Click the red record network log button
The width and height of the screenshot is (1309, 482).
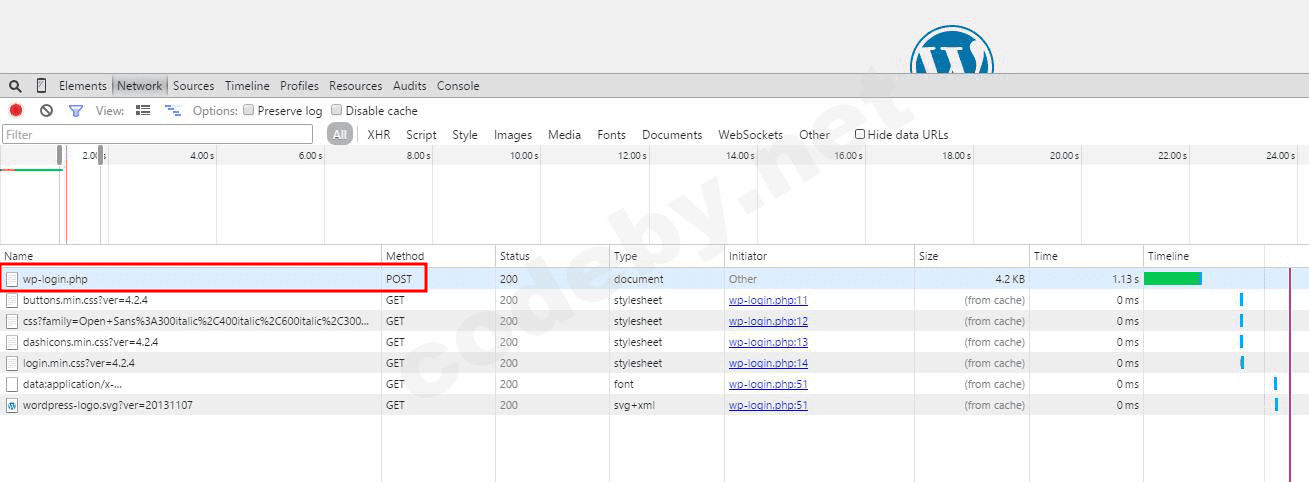[16, 111]
